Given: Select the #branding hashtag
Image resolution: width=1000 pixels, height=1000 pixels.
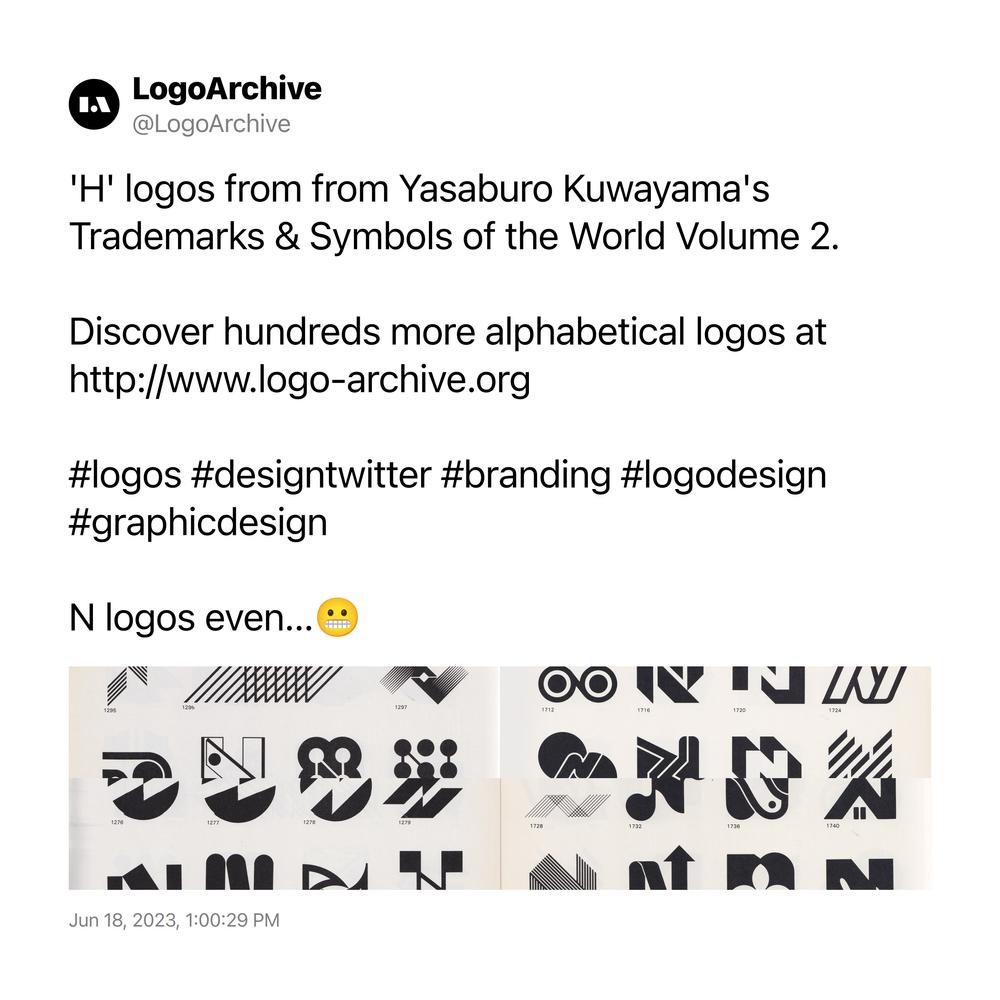Looking at the screenshot, I should (526, 475).
